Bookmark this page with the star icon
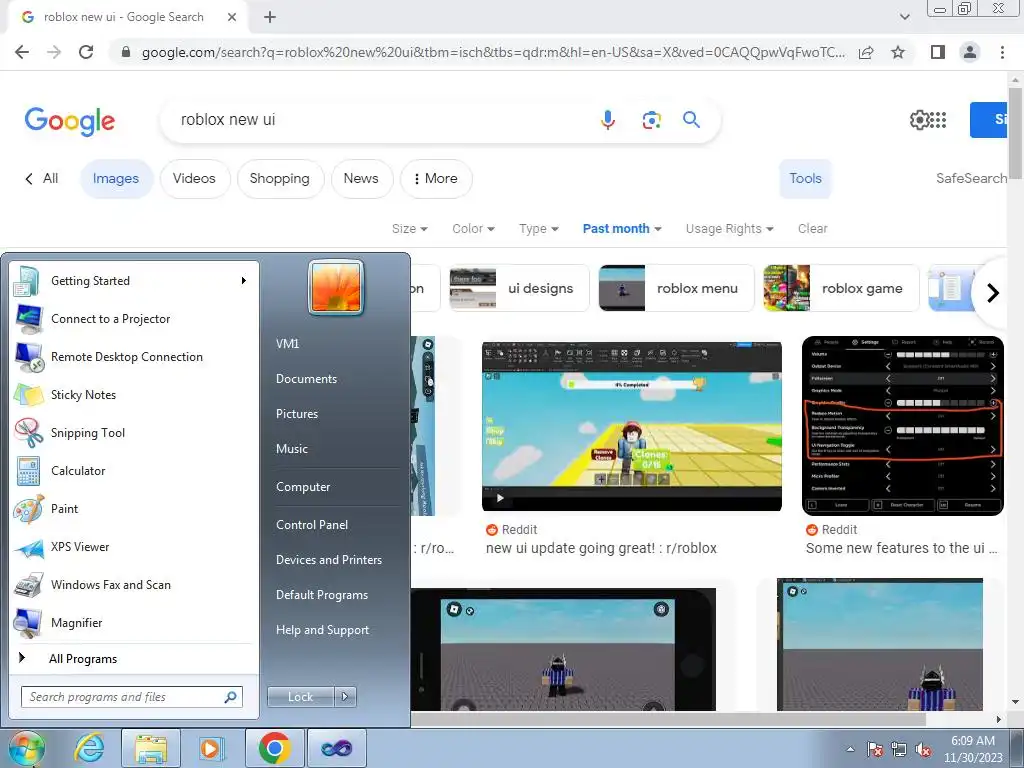 coord(898,52)
